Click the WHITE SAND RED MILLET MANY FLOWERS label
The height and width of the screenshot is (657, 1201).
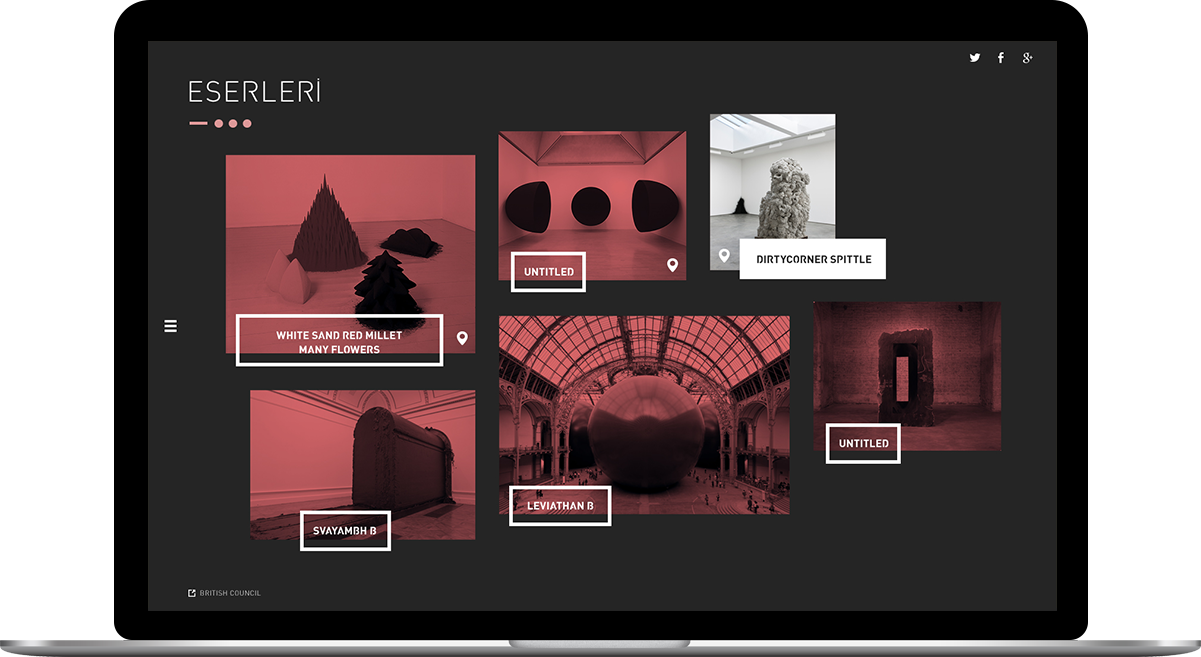point(339,339)
